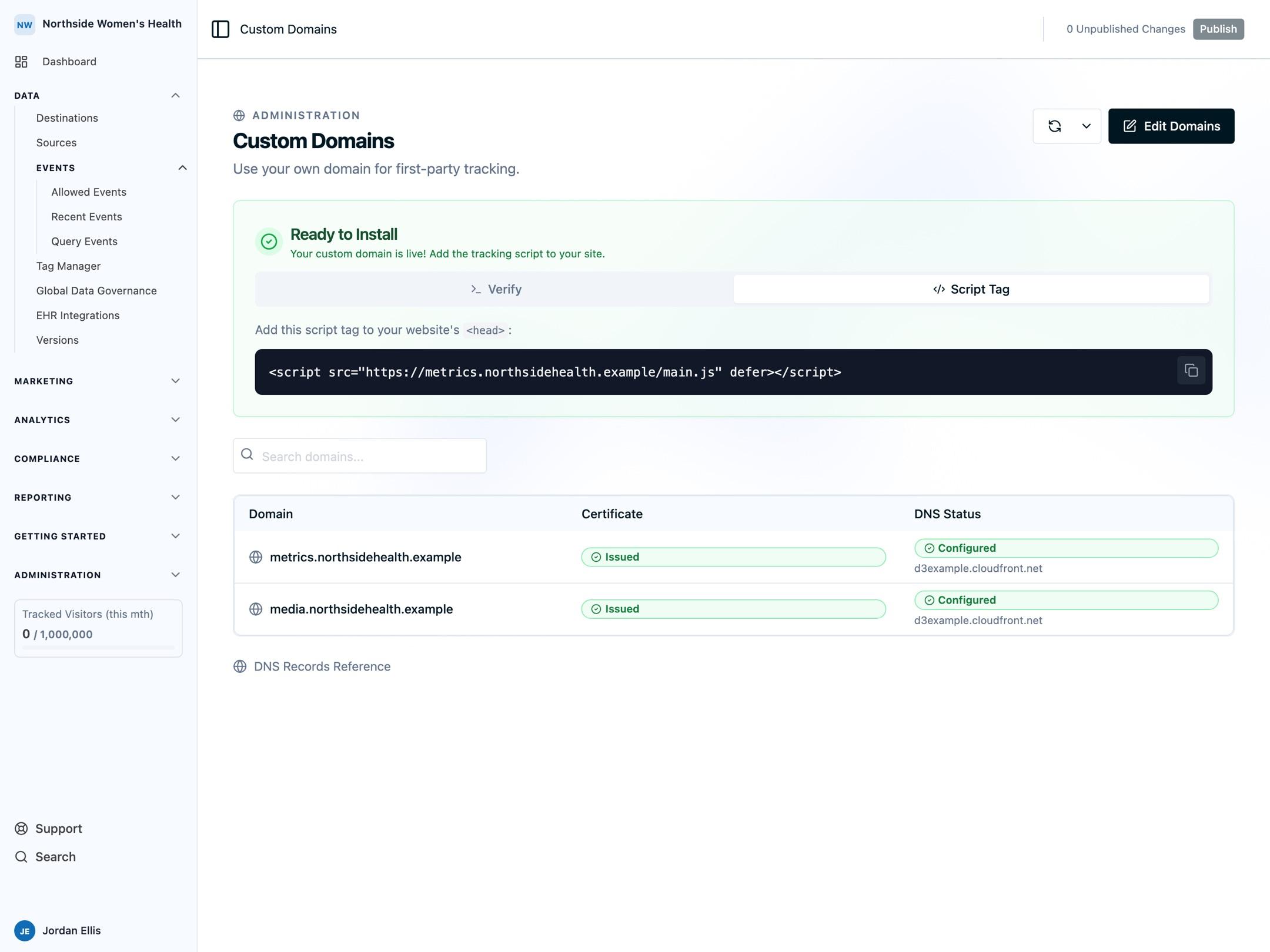This screenshot has width=1270, height=952.
Task: Expand the COMPLIANCE section
Action: pyautogui.click(x=175, y=458)
